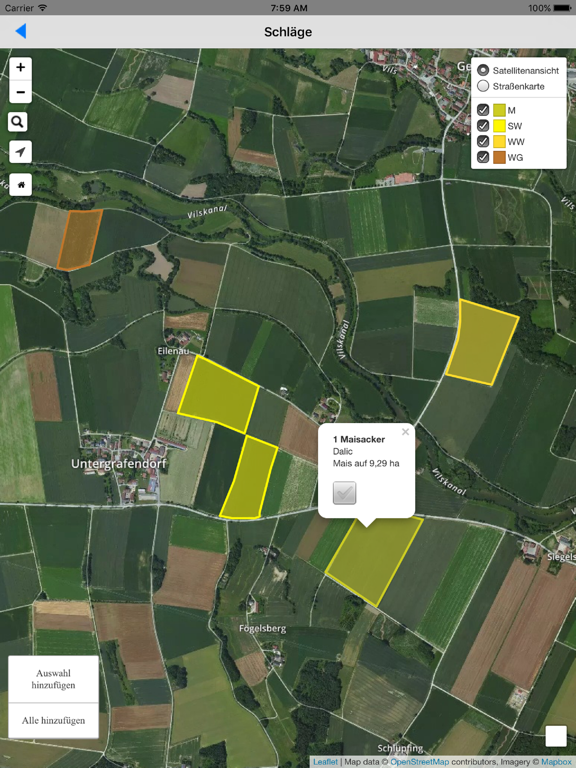Click the Eilenau place label
Image resolution: width=576 pixels, height=768 pixels.
[173, 351]
